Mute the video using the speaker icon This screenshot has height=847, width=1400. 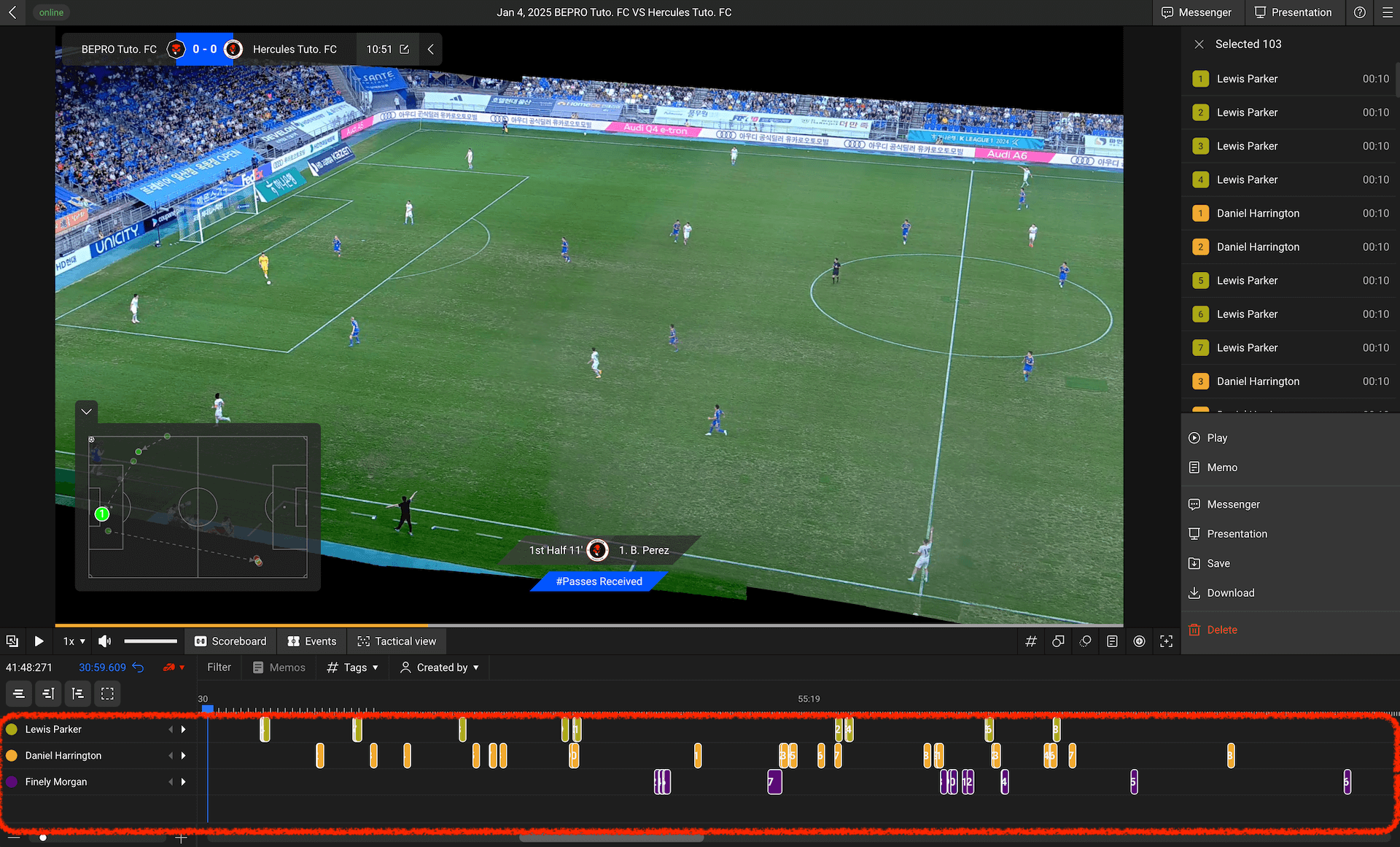(x=105, y=641)
